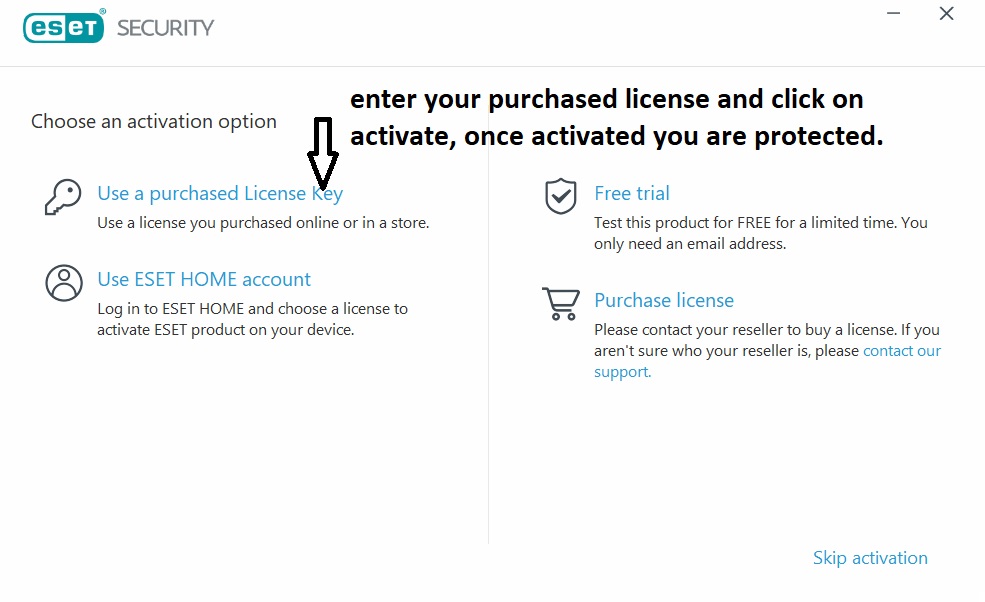The height and width of the screenshot is (602, 985).
Task: Click the 'Choose an activation option' heading
Action: click(x=154, y=122)
